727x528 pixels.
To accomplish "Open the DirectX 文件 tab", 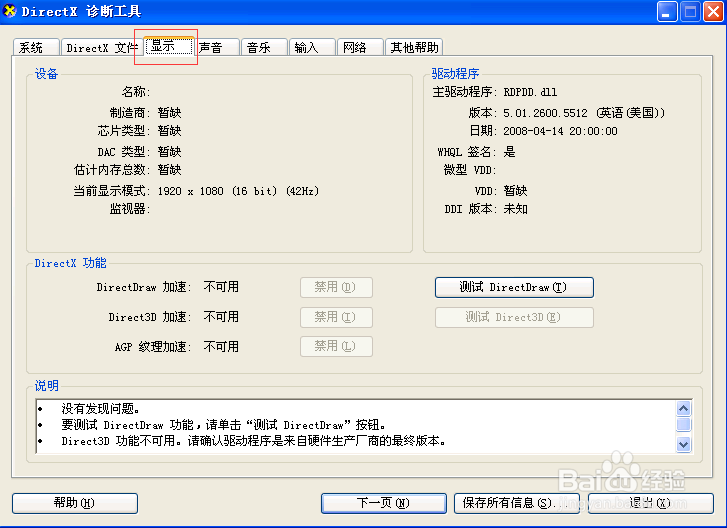I will click(x=102, y=47).
